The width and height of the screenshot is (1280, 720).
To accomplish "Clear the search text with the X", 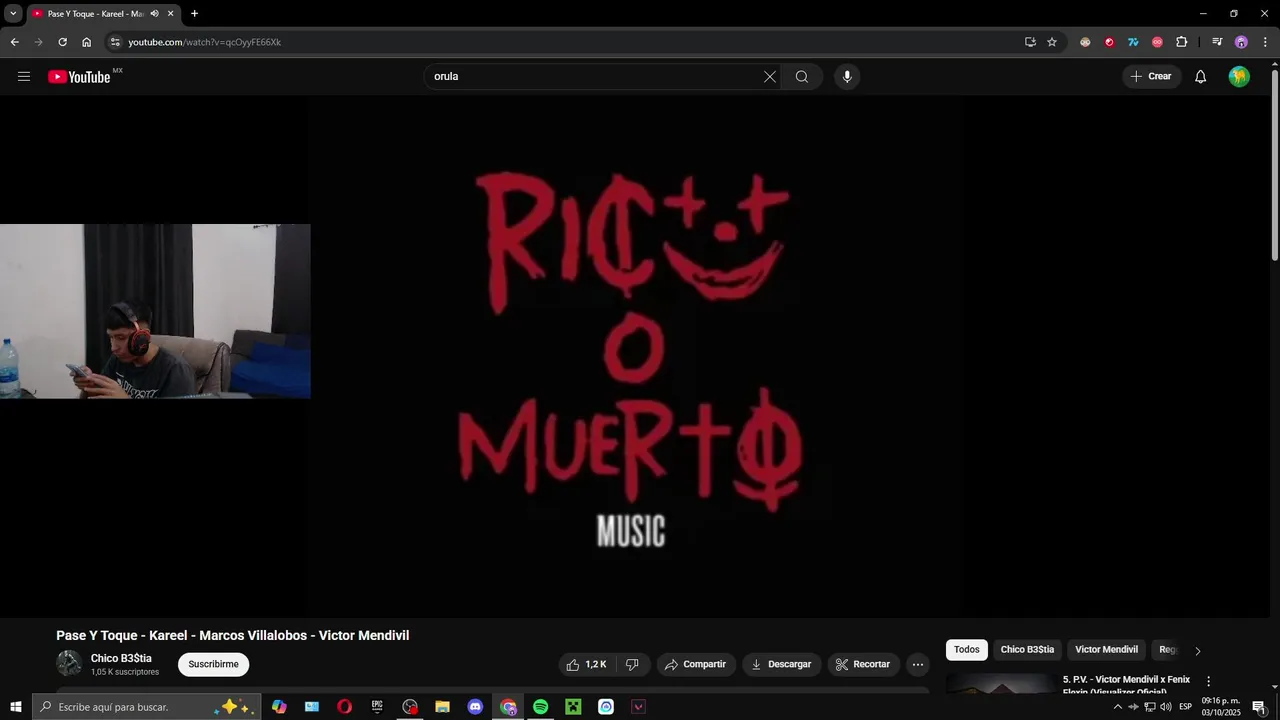I will 770,77.
